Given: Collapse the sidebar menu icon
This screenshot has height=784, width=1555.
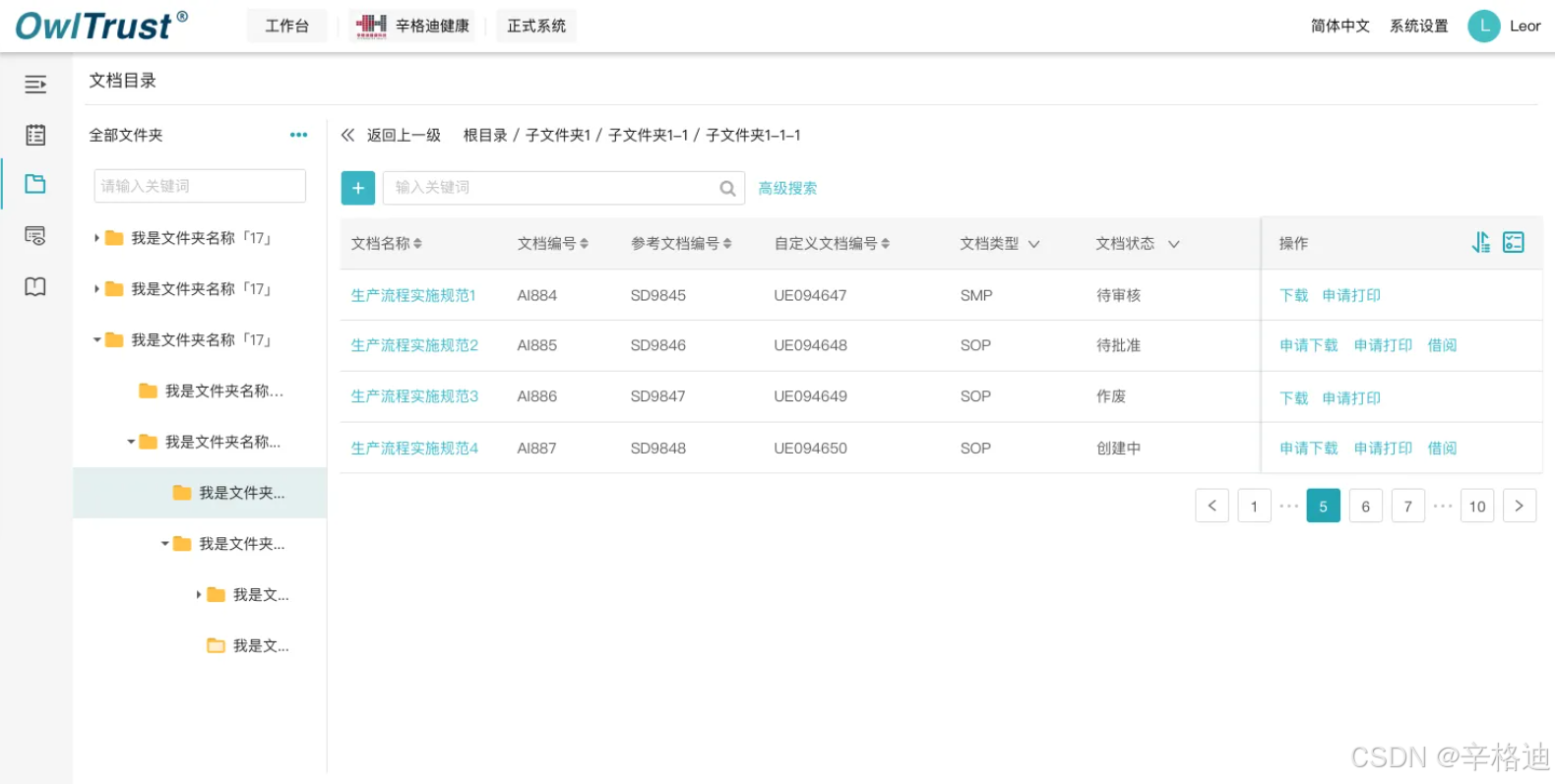Looking at the screenshot, I should [35, 85].
